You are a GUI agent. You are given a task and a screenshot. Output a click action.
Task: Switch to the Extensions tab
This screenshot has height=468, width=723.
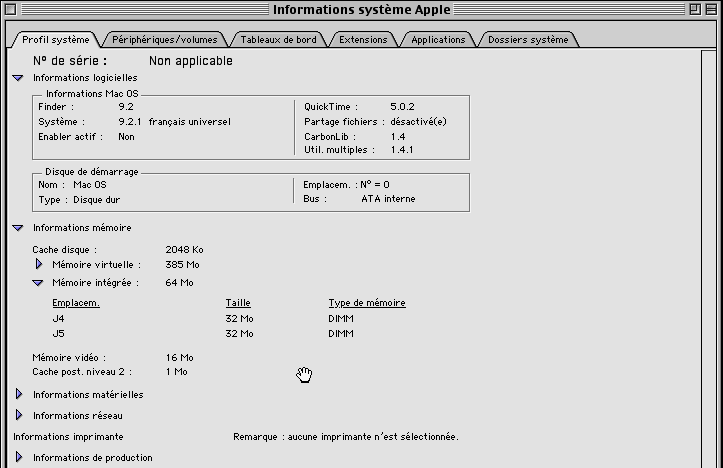363,40
